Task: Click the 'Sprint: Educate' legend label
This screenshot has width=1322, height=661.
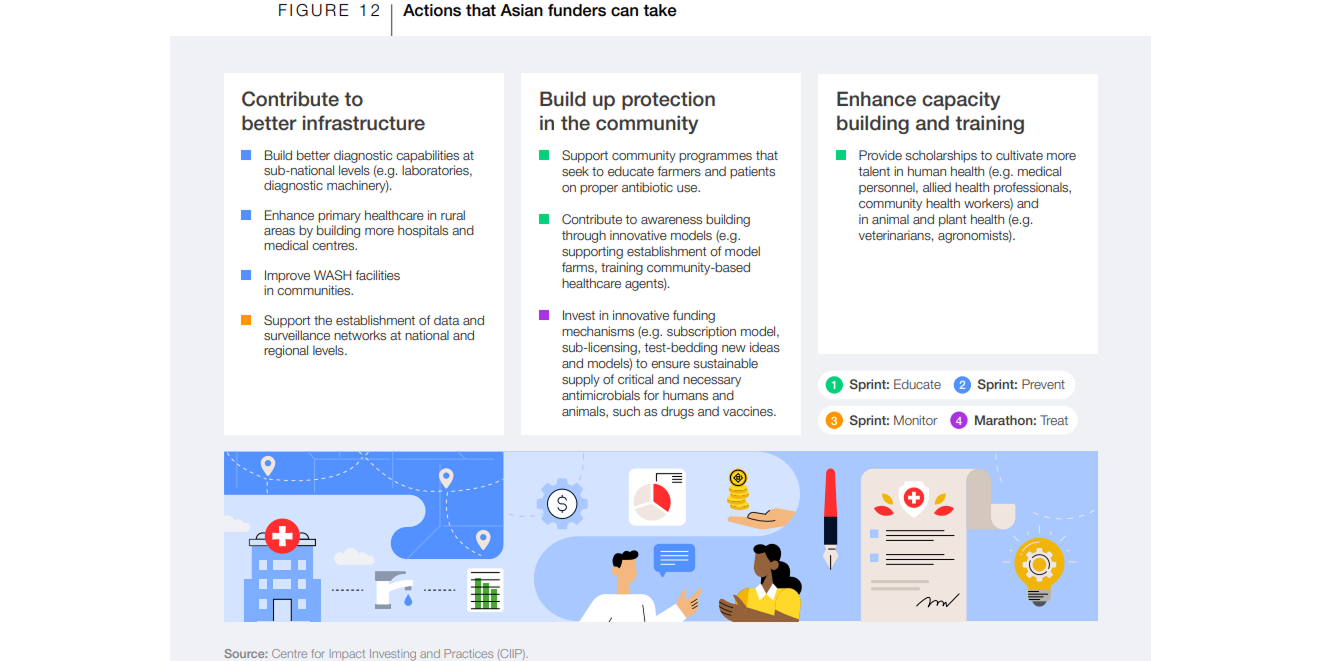Action: (895, 385)
